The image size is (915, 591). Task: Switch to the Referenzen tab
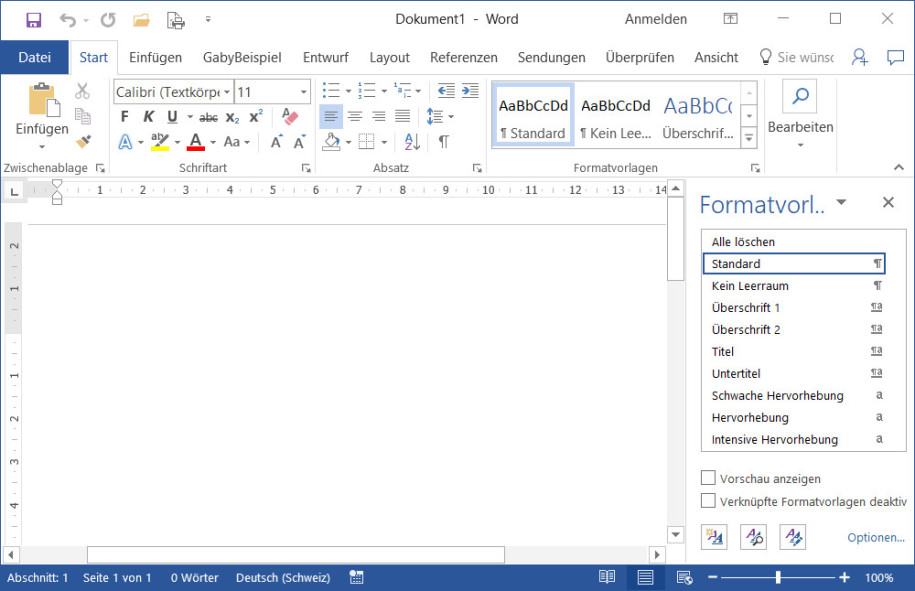click(x=464, y=57)
